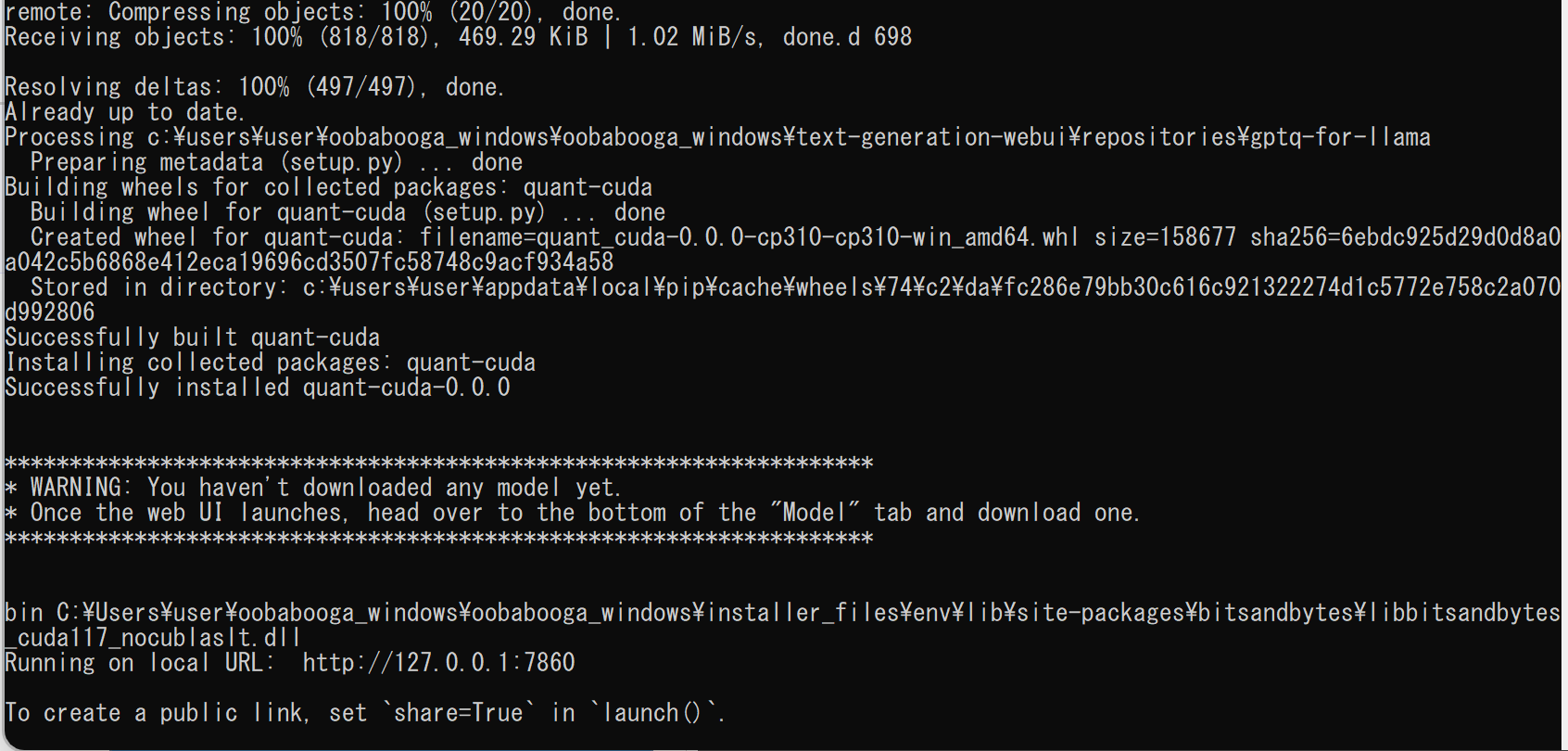Screen dimensions: 1568x751
Task: Click the 'Receiving objects: 100%' line
Action: pos(459,37)
